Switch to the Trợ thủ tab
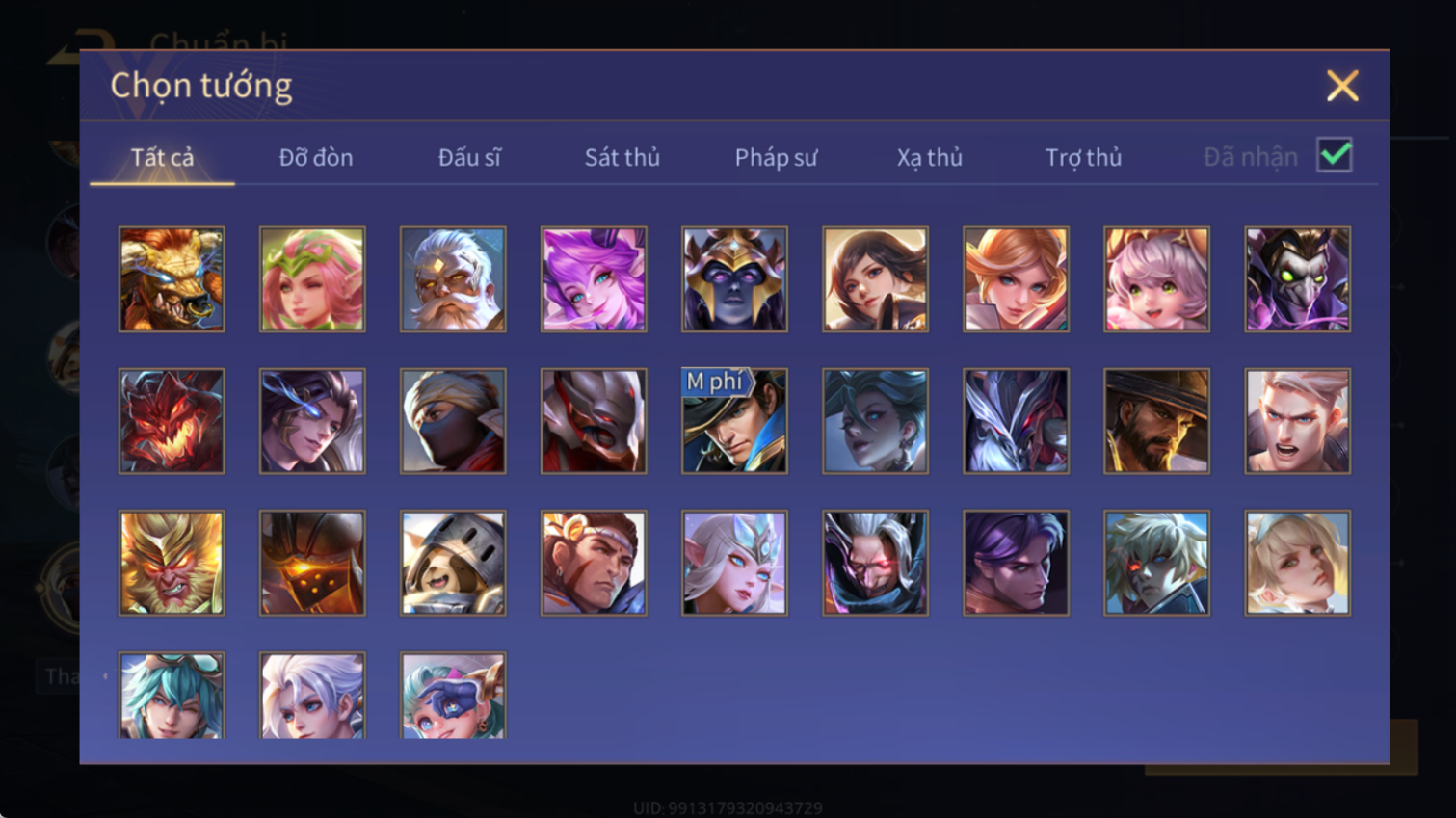Viewport: 1456px width, 818px height. [x=1083, y=157]
